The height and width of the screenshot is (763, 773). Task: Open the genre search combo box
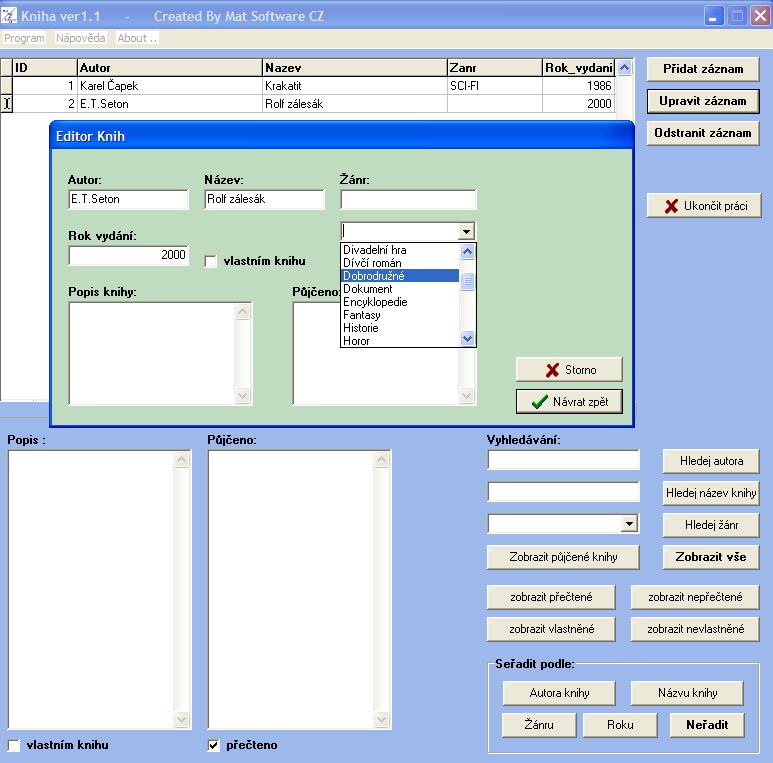coord(628,524)
